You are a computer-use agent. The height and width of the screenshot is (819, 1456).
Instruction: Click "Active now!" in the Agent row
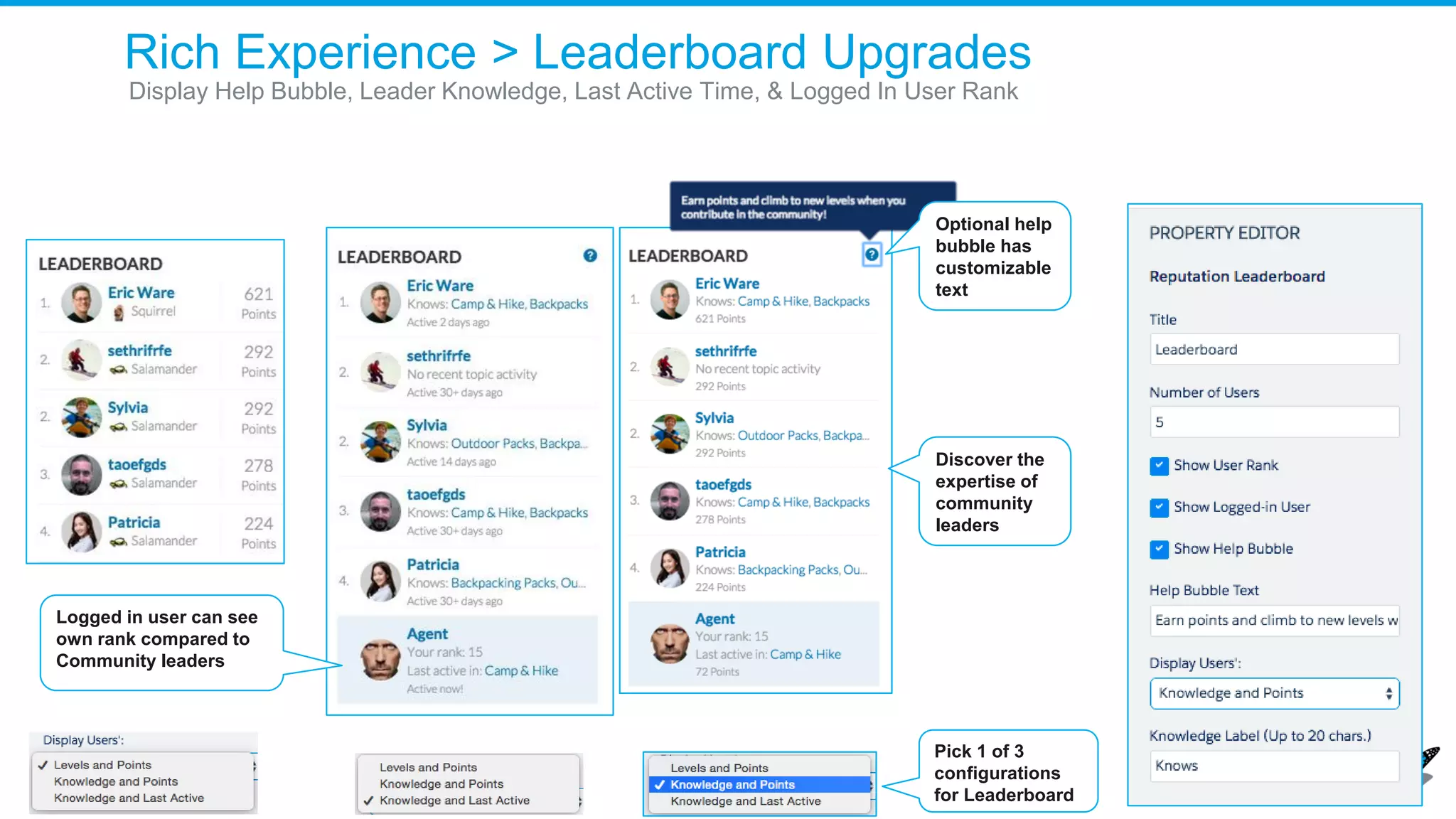(435, 690)
